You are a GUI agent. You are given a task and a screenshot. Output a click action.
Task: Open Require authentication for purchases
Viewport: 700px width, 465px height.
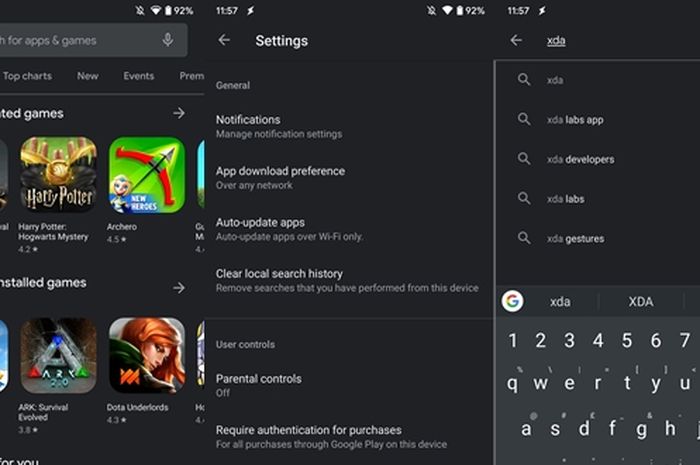[348, 436]
